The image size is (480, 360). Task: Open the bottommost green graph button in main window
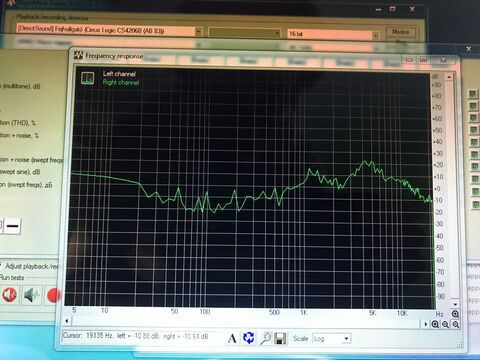click(x=475, y=204)
